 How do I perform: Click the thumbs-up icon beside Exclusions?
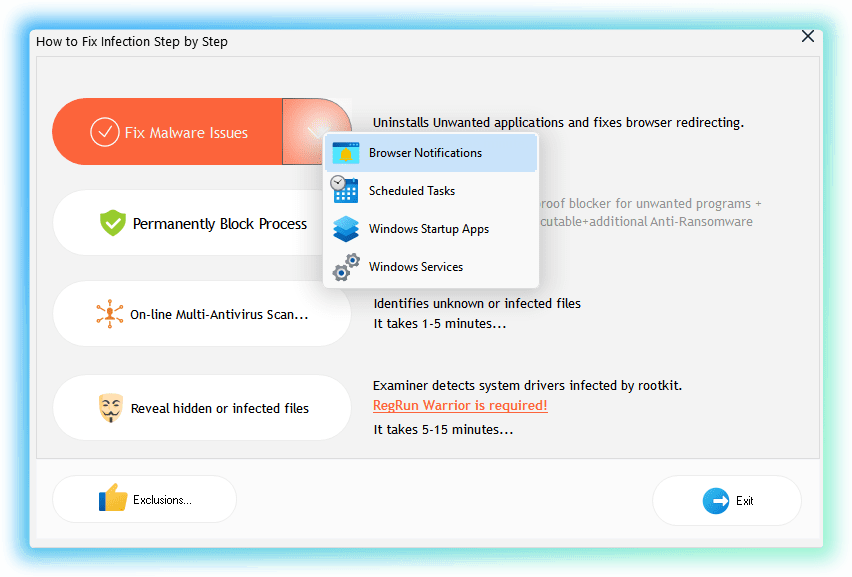pyautogui.click(x=113, y=499)
